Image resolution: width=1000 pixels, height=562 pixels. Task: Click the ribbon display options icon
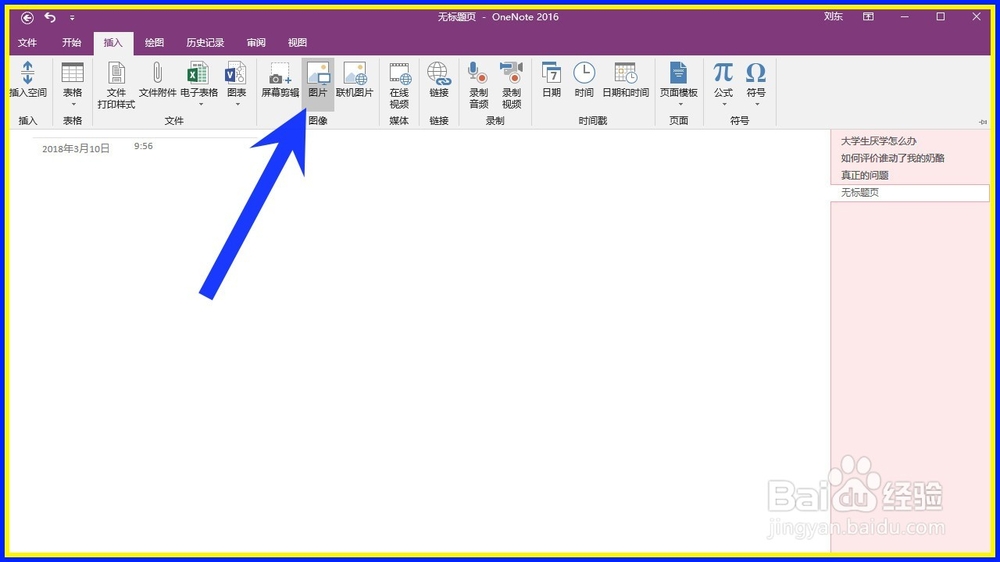869,17
